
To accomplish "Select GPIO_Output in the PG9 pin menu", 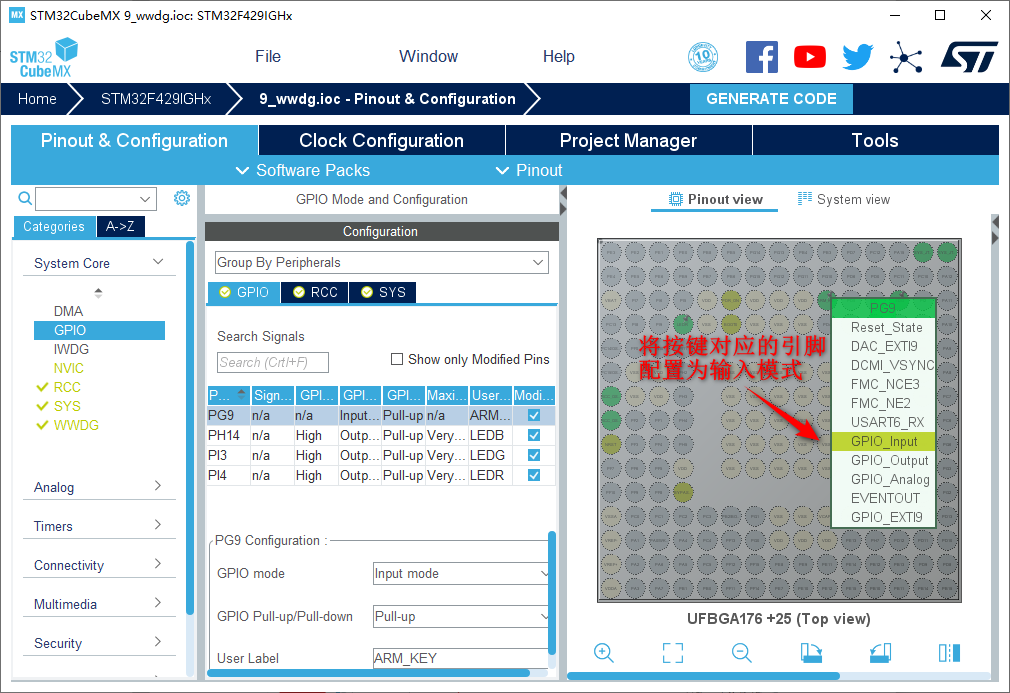I will tap(889, 460).
